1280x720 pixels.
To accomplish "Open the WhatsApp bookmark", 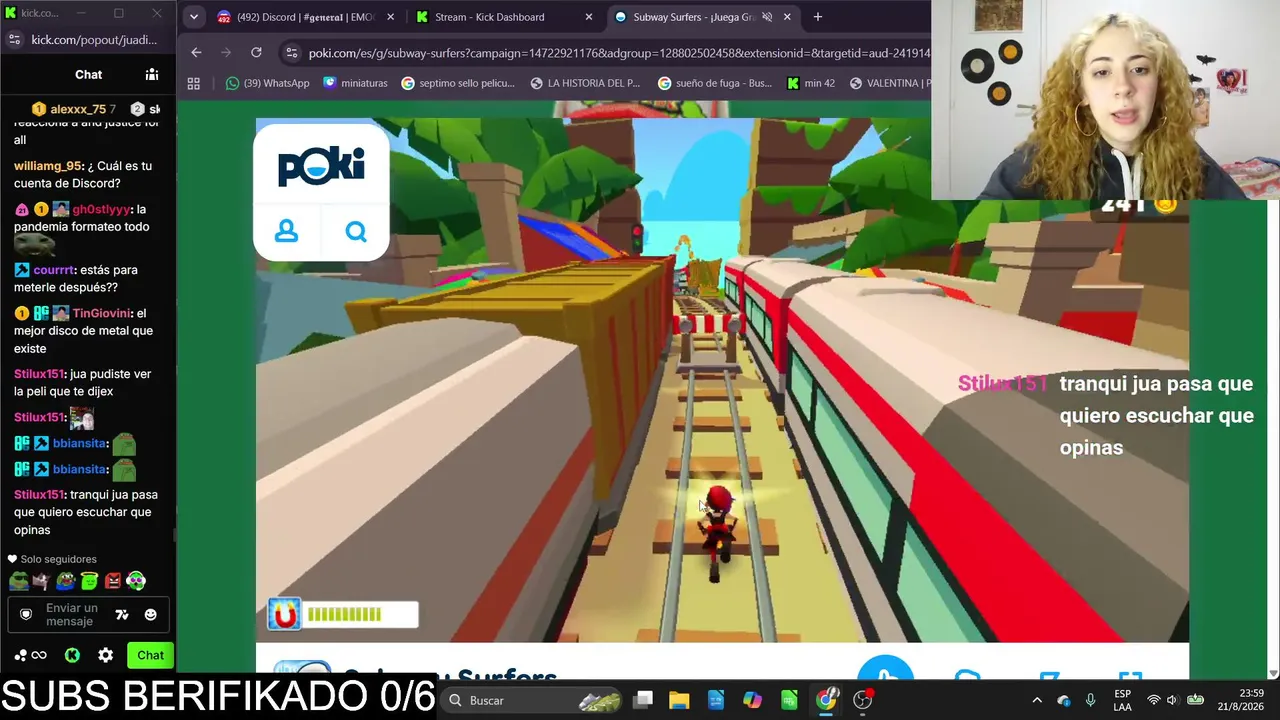I will click(x=267, y=83).
